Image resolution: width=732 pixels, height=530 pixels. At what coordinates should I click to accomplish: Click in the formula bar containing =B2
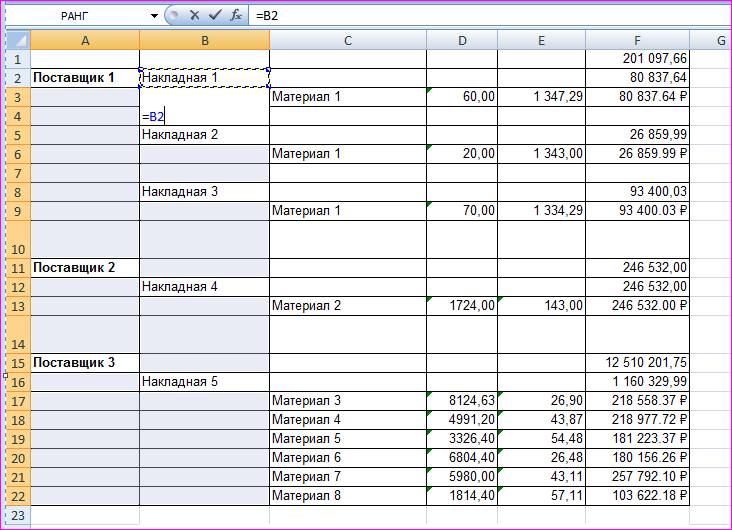(490, 15)
